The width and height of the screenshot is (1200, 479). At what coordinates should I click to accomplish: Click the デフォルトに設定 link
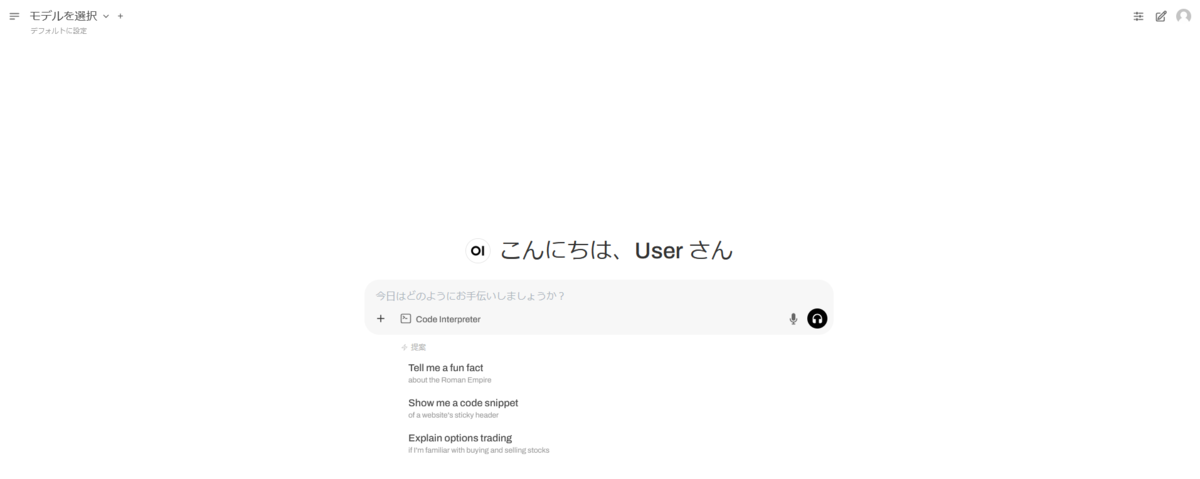(x=58, y=31)
